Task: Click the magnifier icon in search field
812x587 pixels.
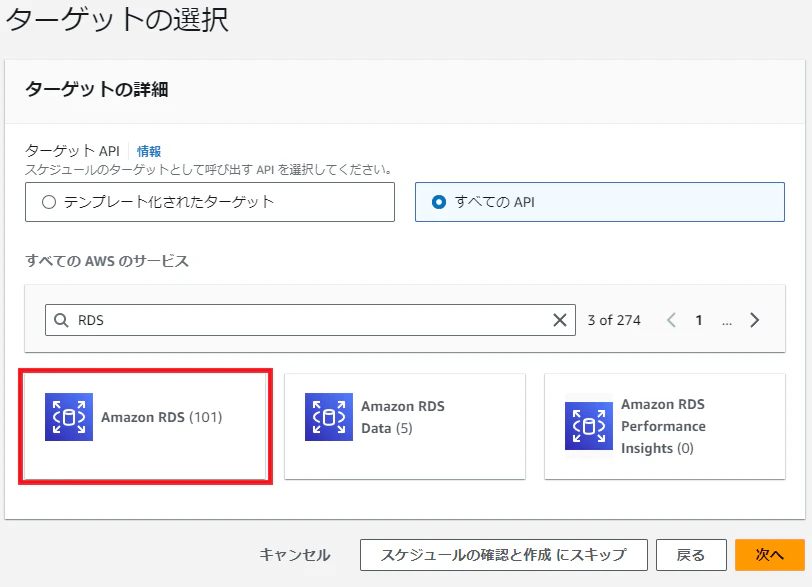Action: click(x=61, y=320)
